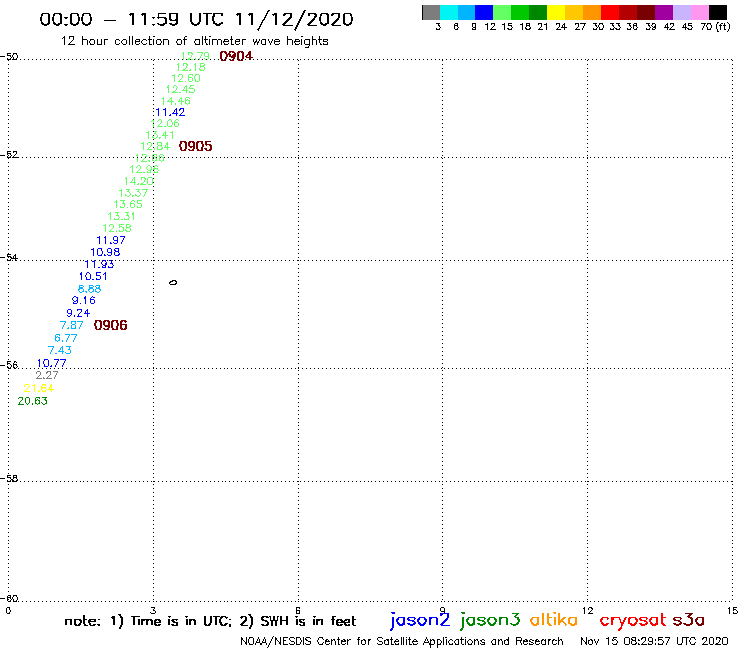The height and width of the screenshot is (650, 740).
Task: Select the light blue 6.77 reading
Action: click(x=66, y=338)
